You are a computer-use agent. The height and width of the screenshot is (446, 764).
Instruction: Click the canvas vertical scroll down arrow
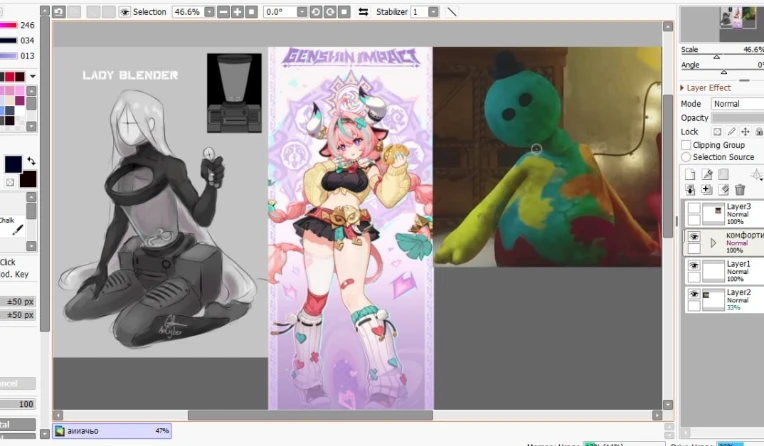click(668, 405)
